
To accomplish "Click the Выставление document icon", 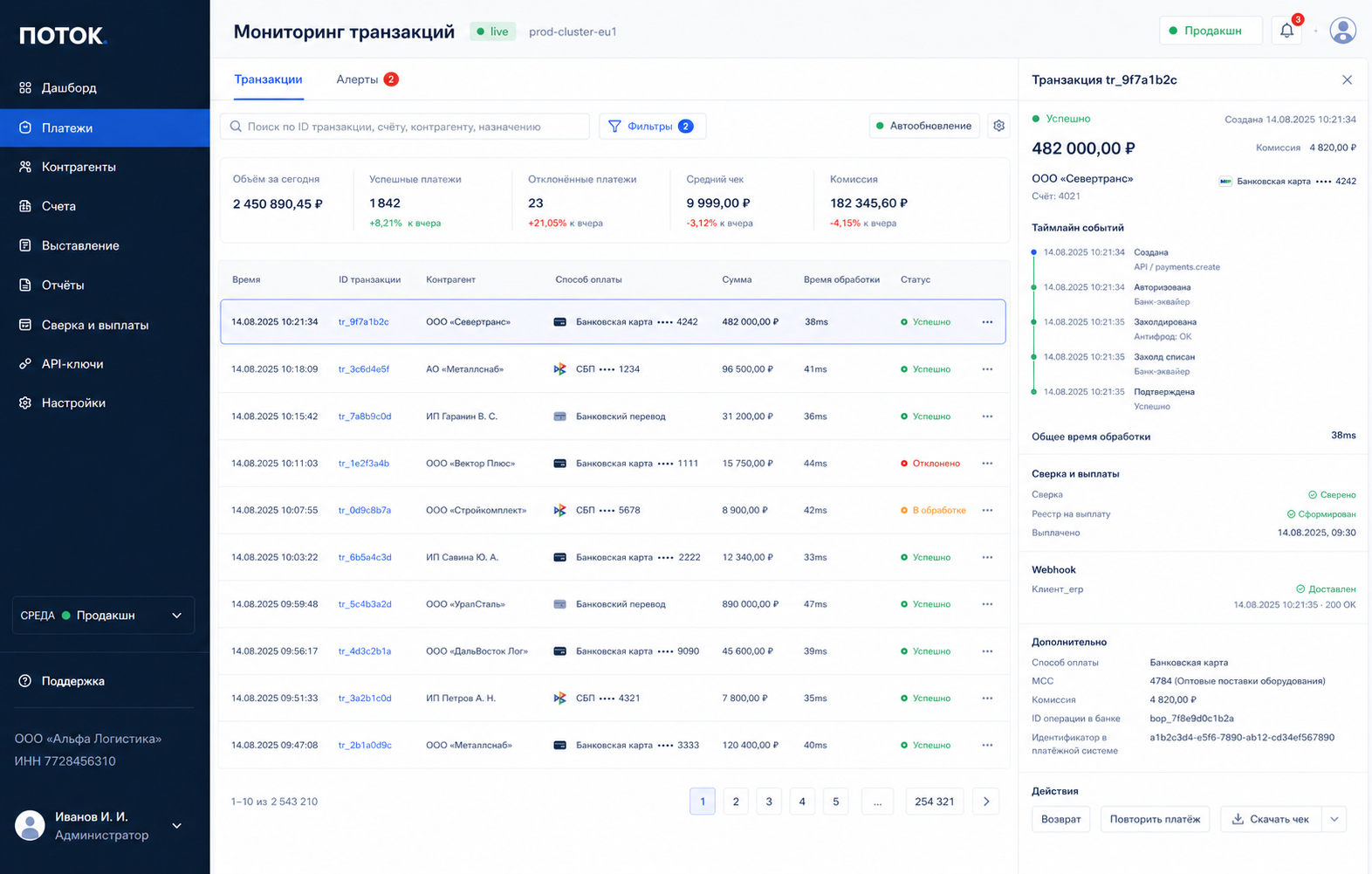I will click(25, 245).
